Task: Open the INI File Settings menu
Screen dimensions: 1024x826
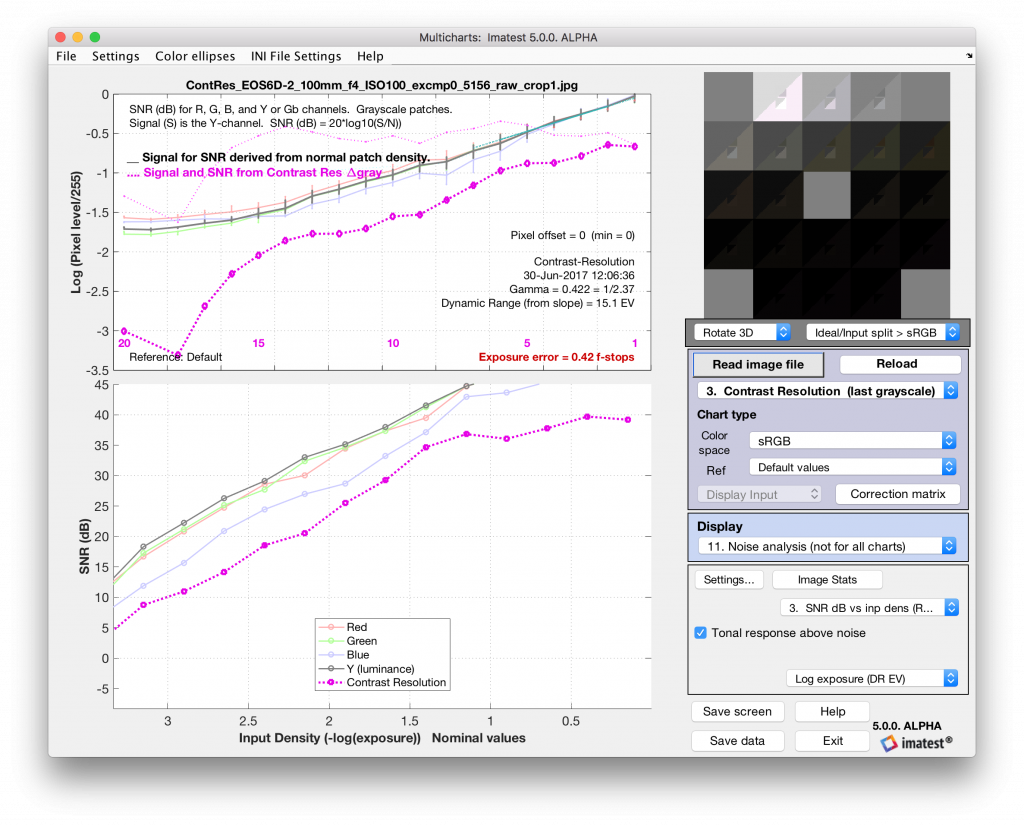Action: click(x=296, y=56)
